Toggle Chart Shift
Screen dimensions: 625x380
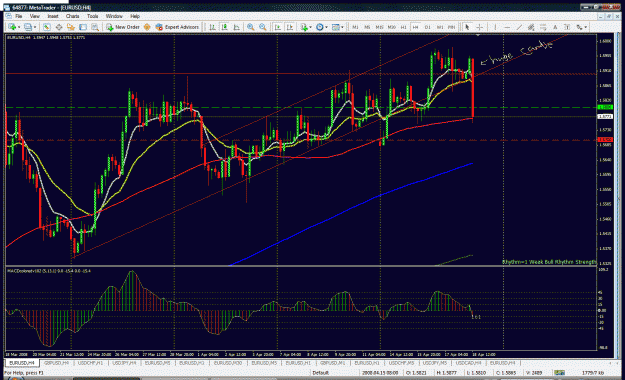click(x=290, y=27)
